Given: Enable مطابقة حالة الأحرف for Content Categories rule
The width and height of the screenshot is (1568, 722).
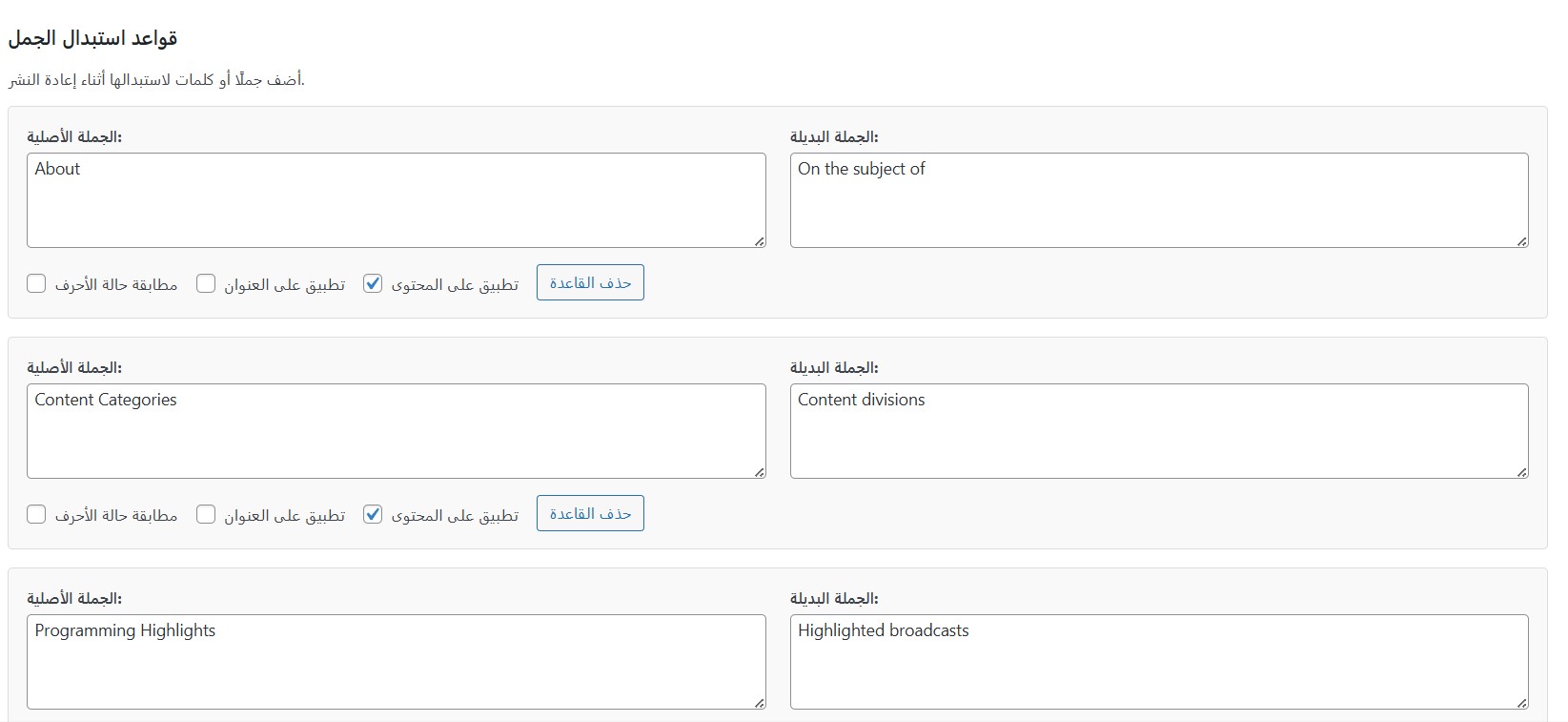Looking at the screenshot, I should [x=36, y=514].
